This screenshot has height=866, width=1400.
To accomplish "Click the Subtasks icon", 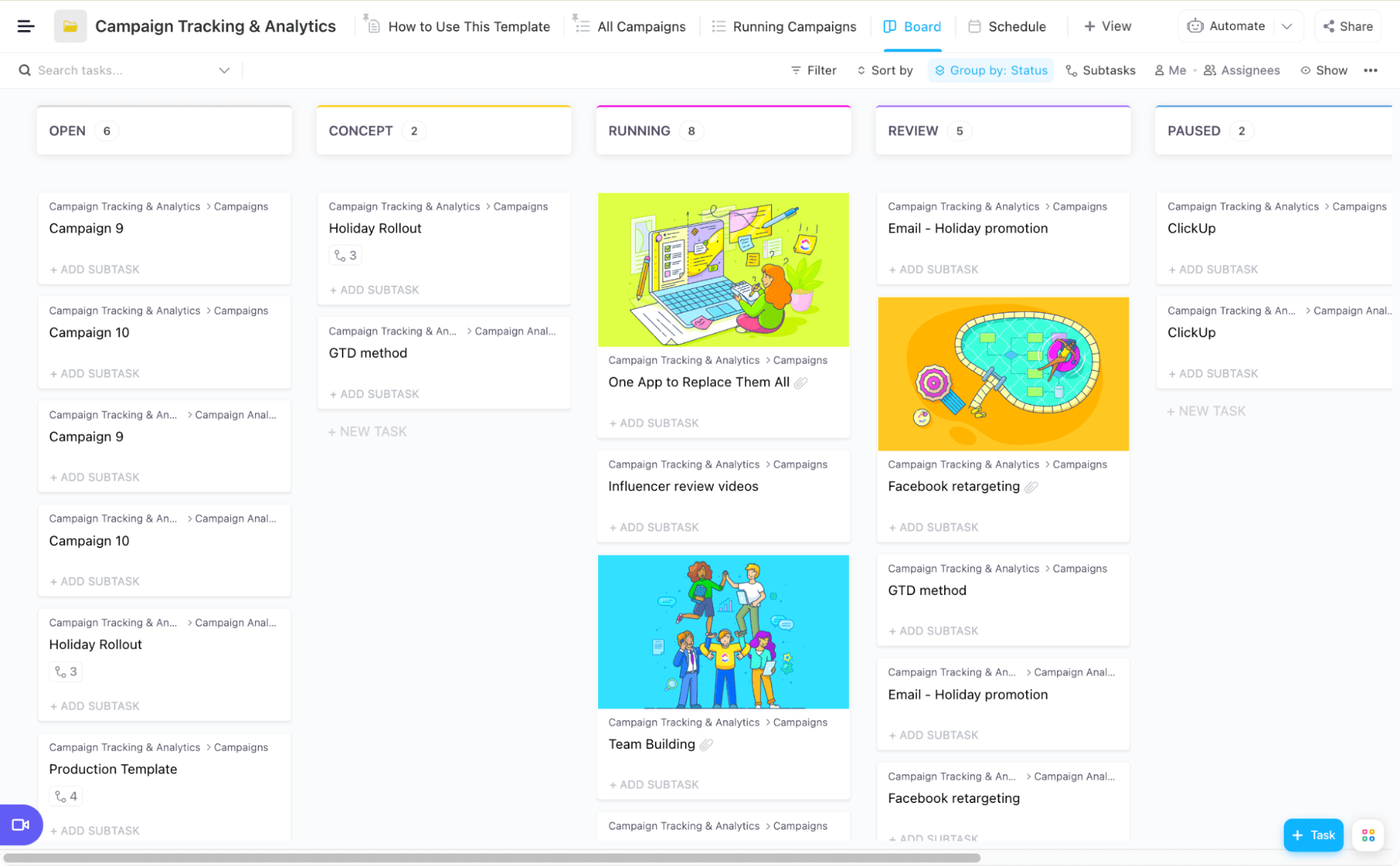I will point(1071,70).
